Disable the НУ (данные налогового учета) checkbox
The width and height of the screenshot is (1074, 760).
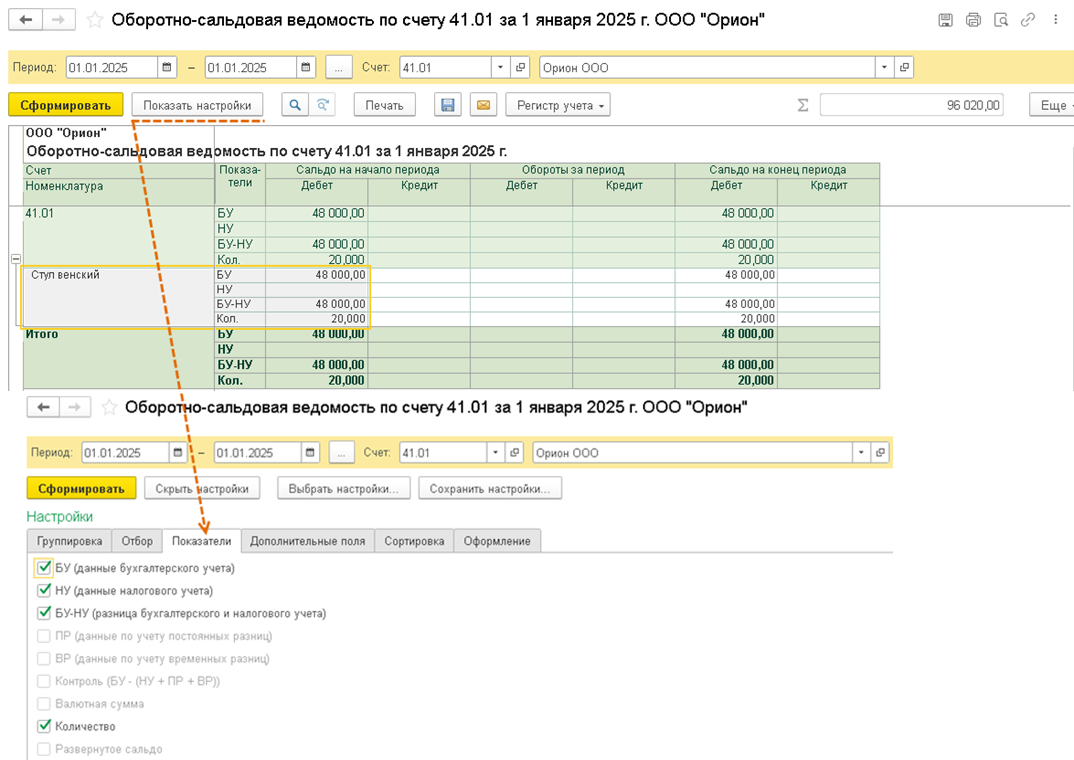click(43, 590)
